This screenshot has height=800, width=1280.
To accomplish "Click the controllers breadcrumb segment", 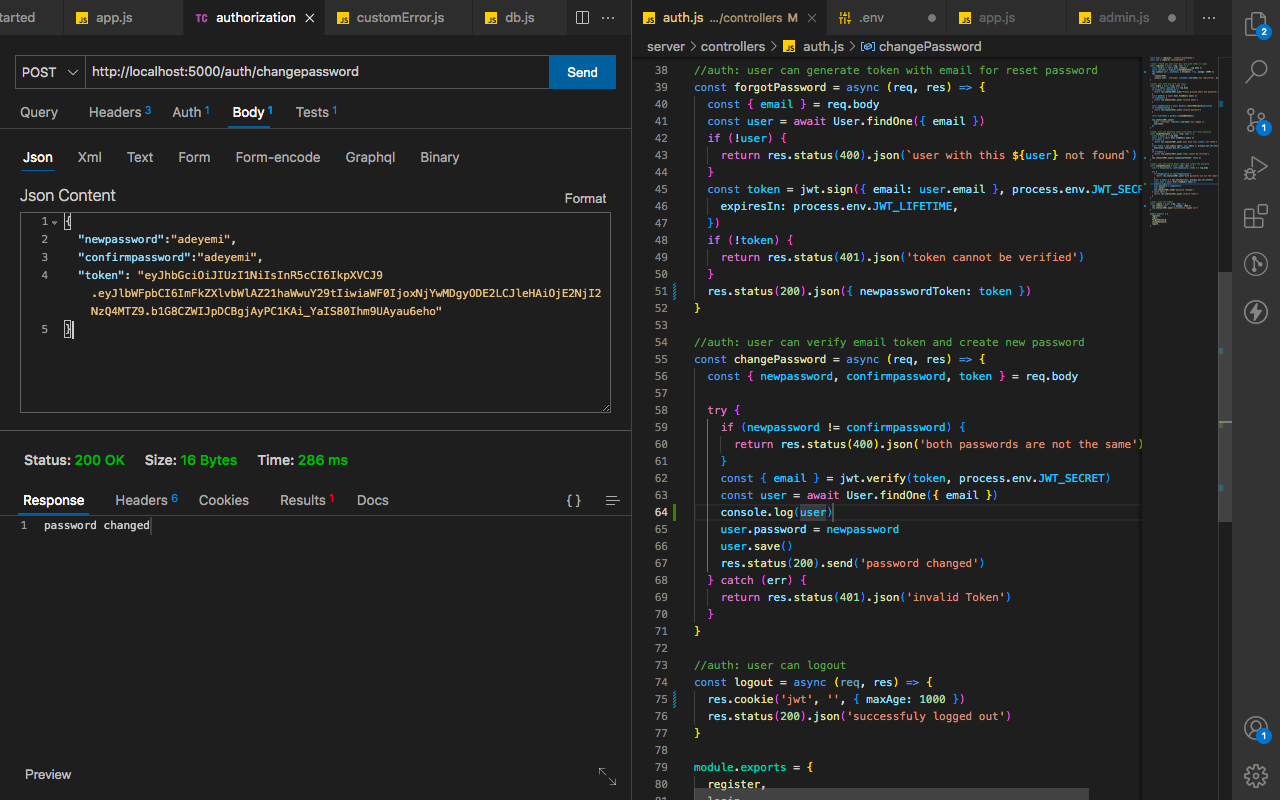I will pyautogui.click(x=733, y=46).
